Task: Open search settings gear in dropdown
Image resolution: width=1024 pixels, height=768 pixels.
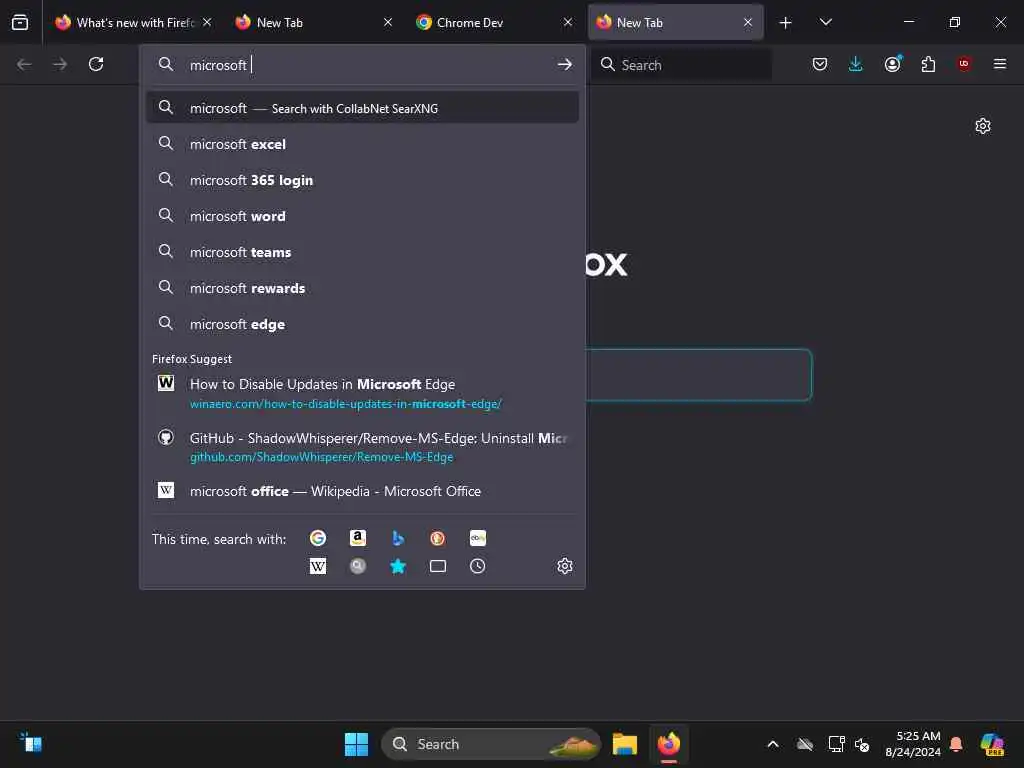Action: tap(565, 566)
